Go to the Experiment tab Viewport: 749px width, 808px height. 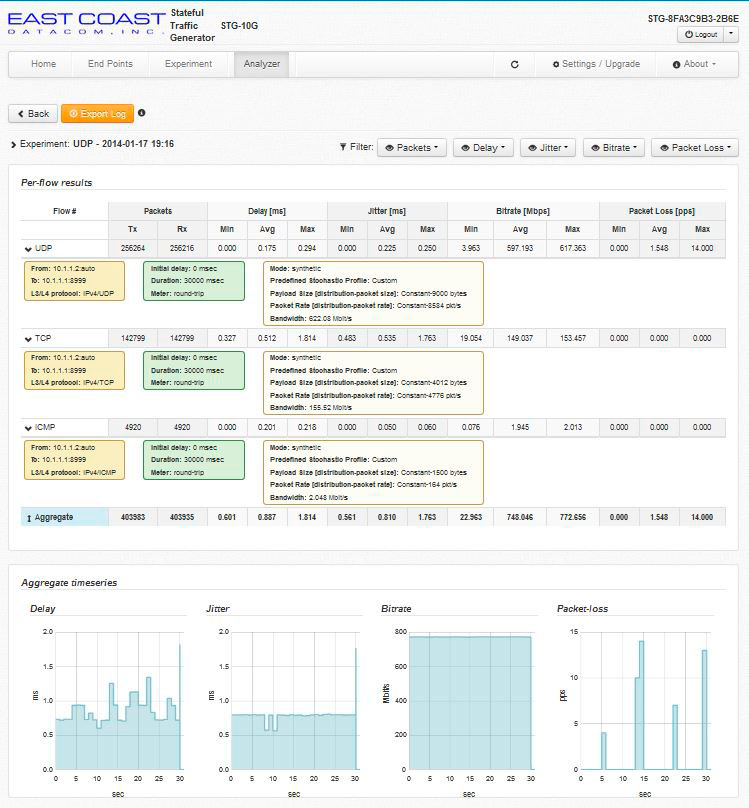point(188,64)
